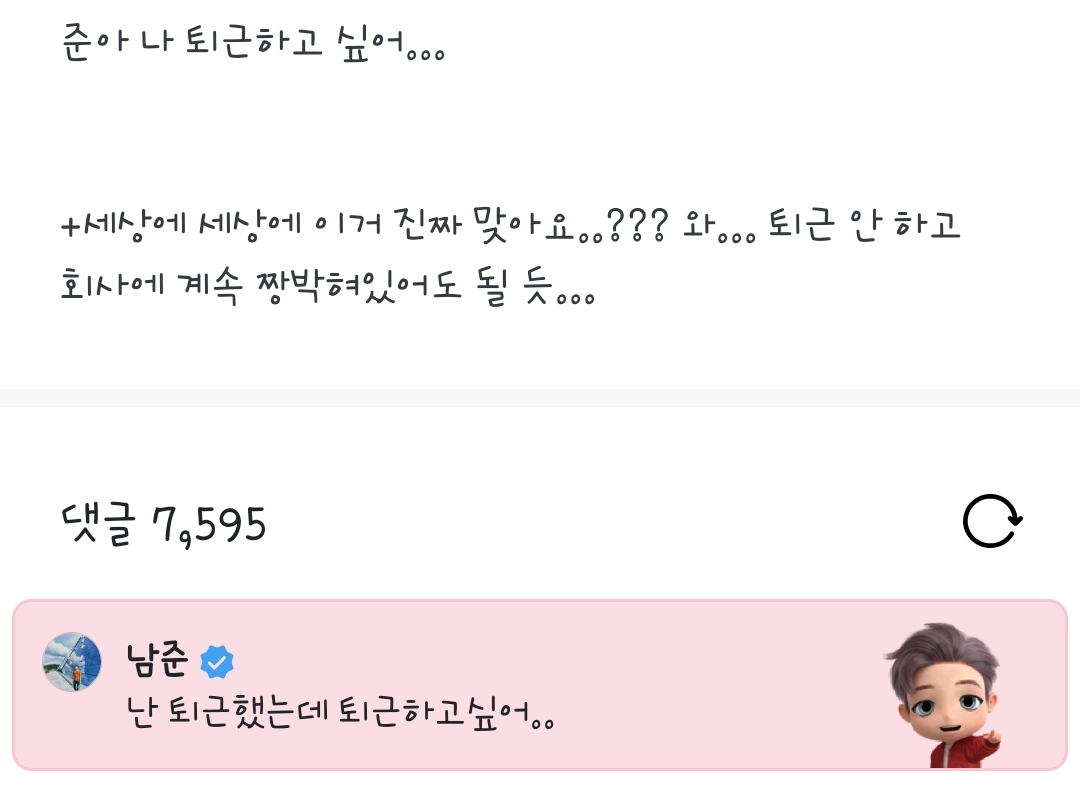The image size is (1080, 799).
Task: Tap the gray divider bar below the post
Action: coord(540,397)
